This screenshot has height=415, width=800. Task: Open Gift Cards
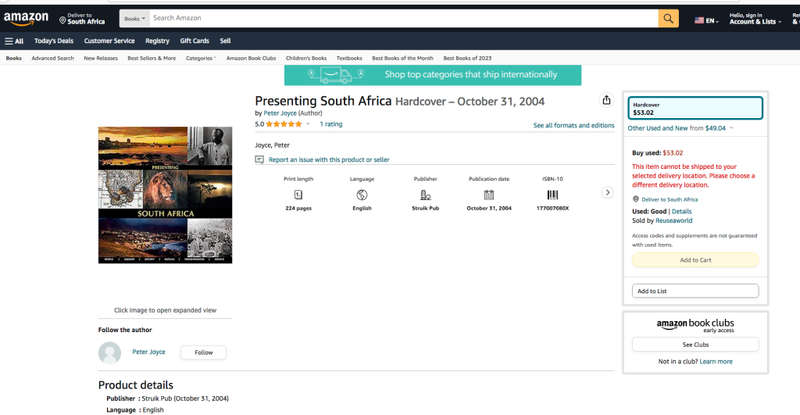pyautogui.click(x=194, y=41)
